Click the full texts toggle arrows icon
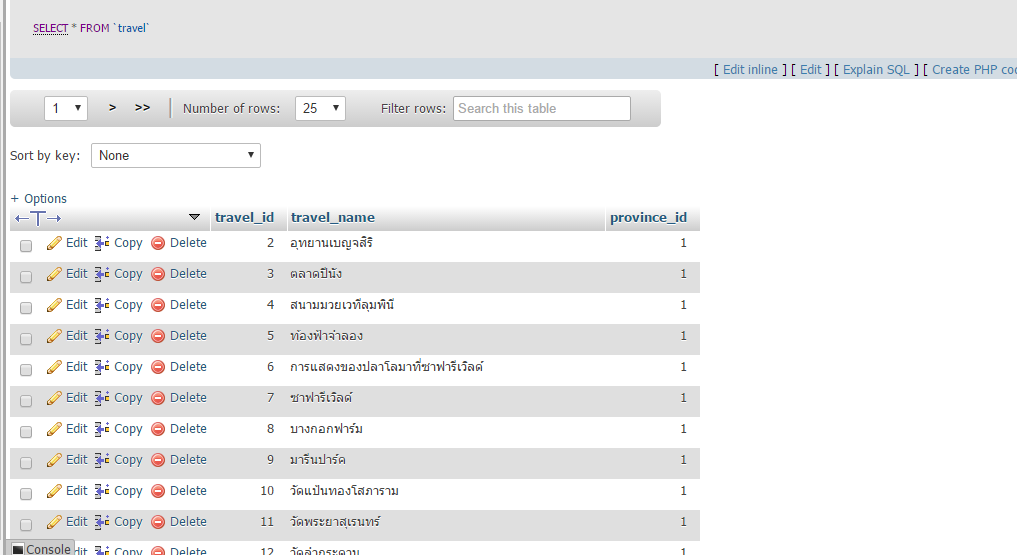This screenshot has height=555, width=1017. pos(38,218)
